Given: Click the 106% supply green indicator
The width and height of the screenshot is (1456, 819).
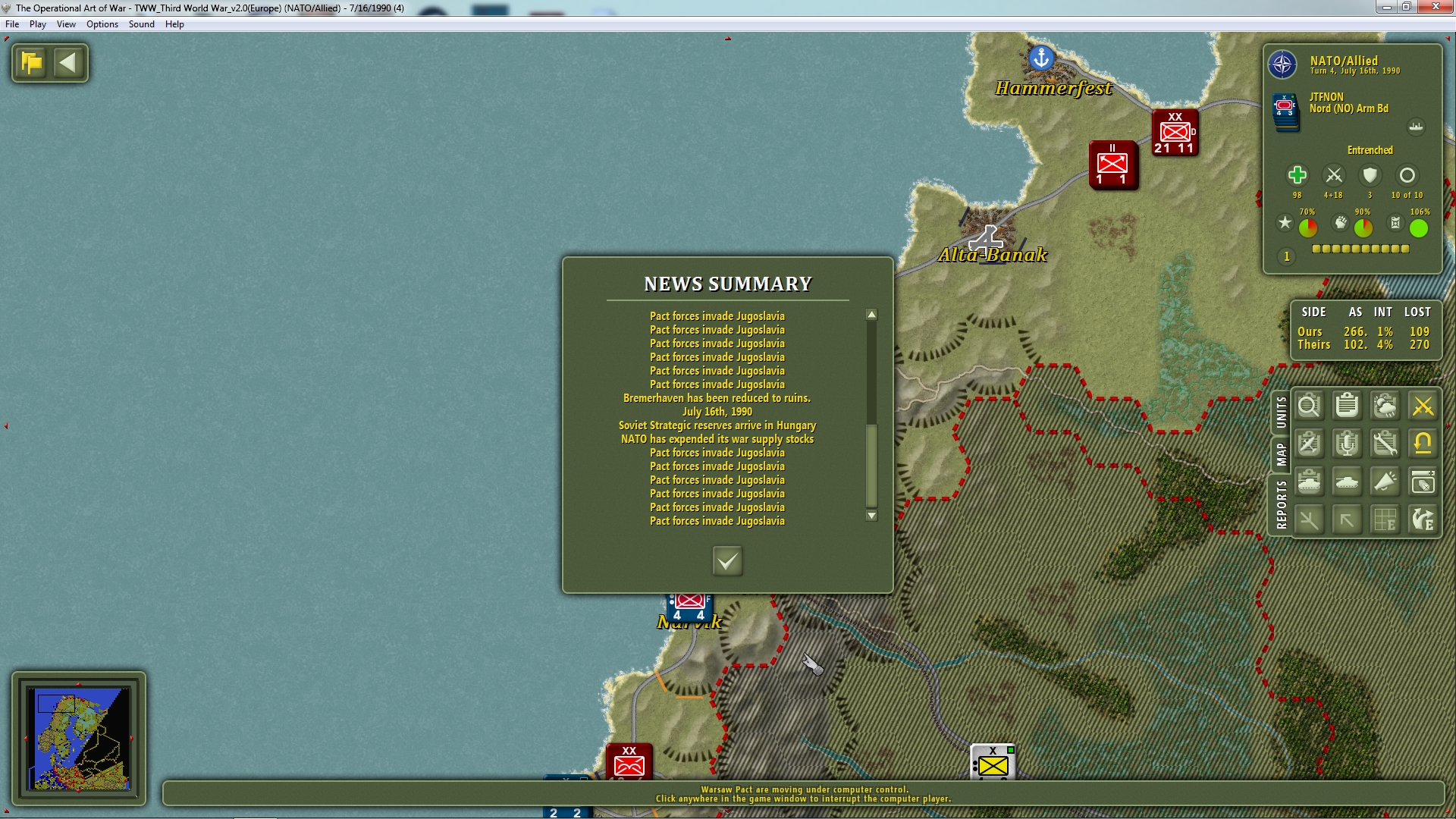Looking at the screenshot, I should (1418, 227).
